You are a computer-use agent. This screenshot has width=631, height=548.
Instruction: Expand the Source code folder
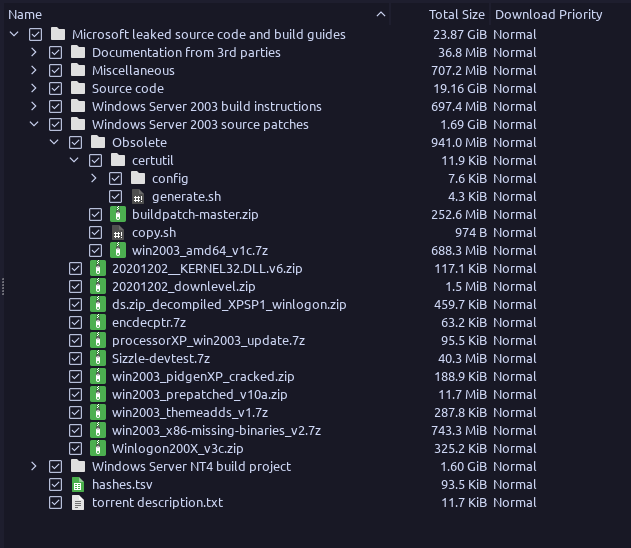click(x=34, y=88)
